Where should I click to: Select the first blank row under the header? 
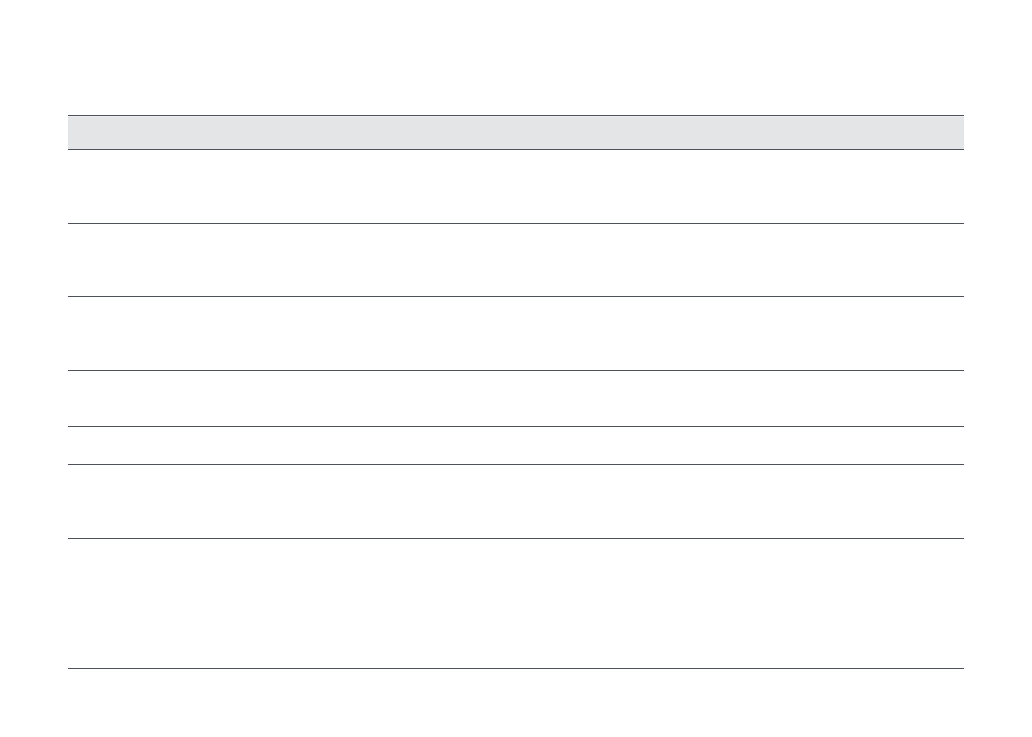coord(515,186)
